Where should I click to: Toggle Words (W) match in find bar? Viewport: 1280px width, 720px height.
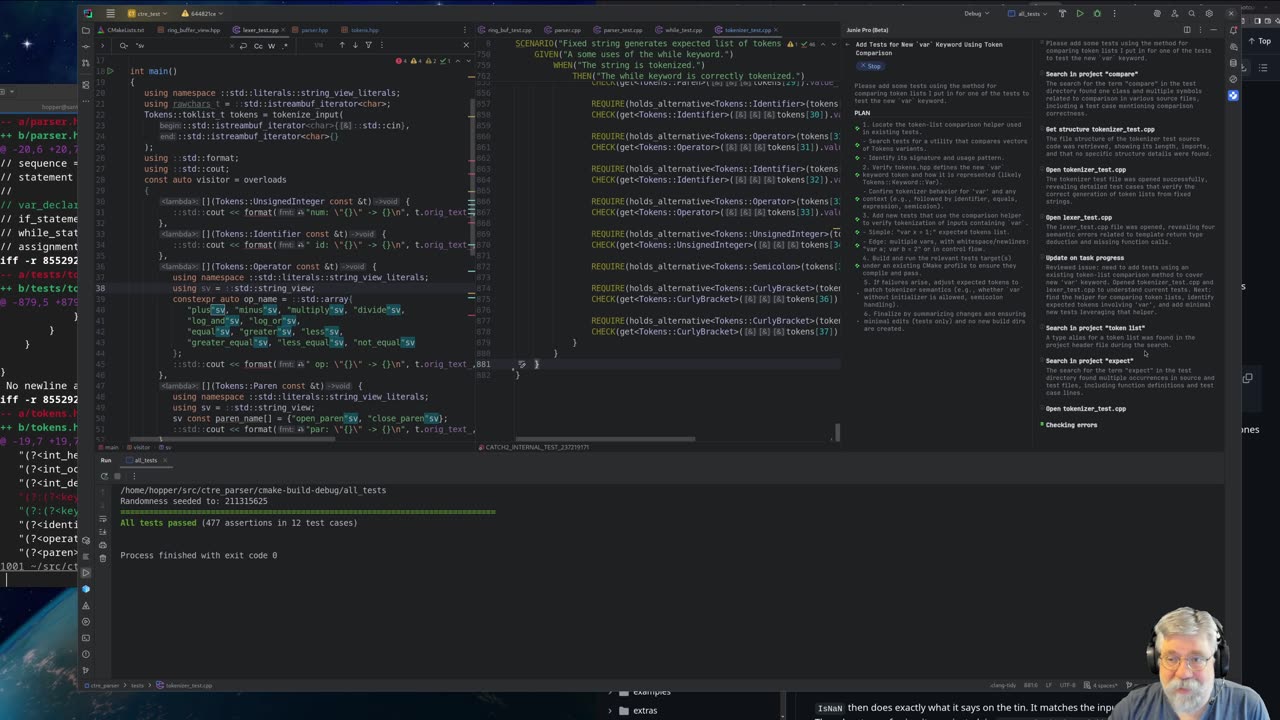pos(272,45)
